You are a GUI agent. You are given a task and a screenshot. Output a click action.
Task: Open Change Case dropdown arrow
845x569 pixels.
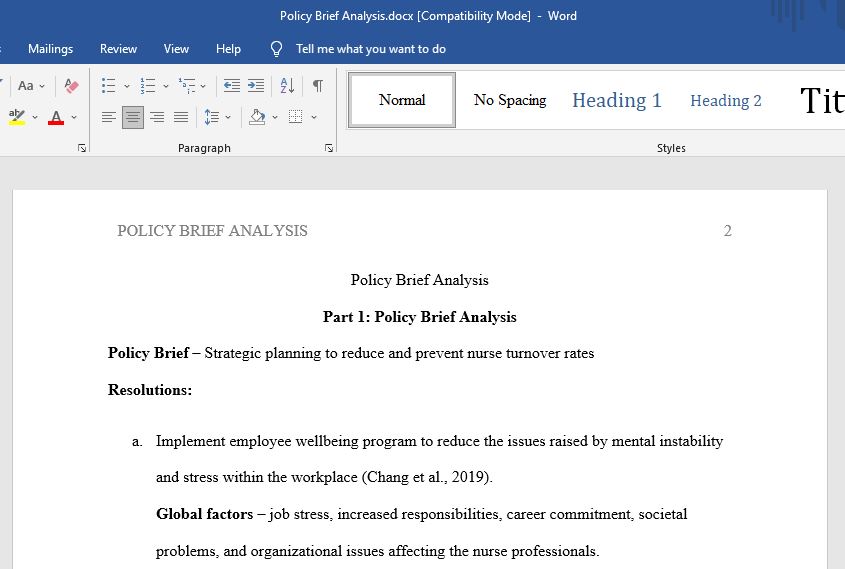point(42,86)
